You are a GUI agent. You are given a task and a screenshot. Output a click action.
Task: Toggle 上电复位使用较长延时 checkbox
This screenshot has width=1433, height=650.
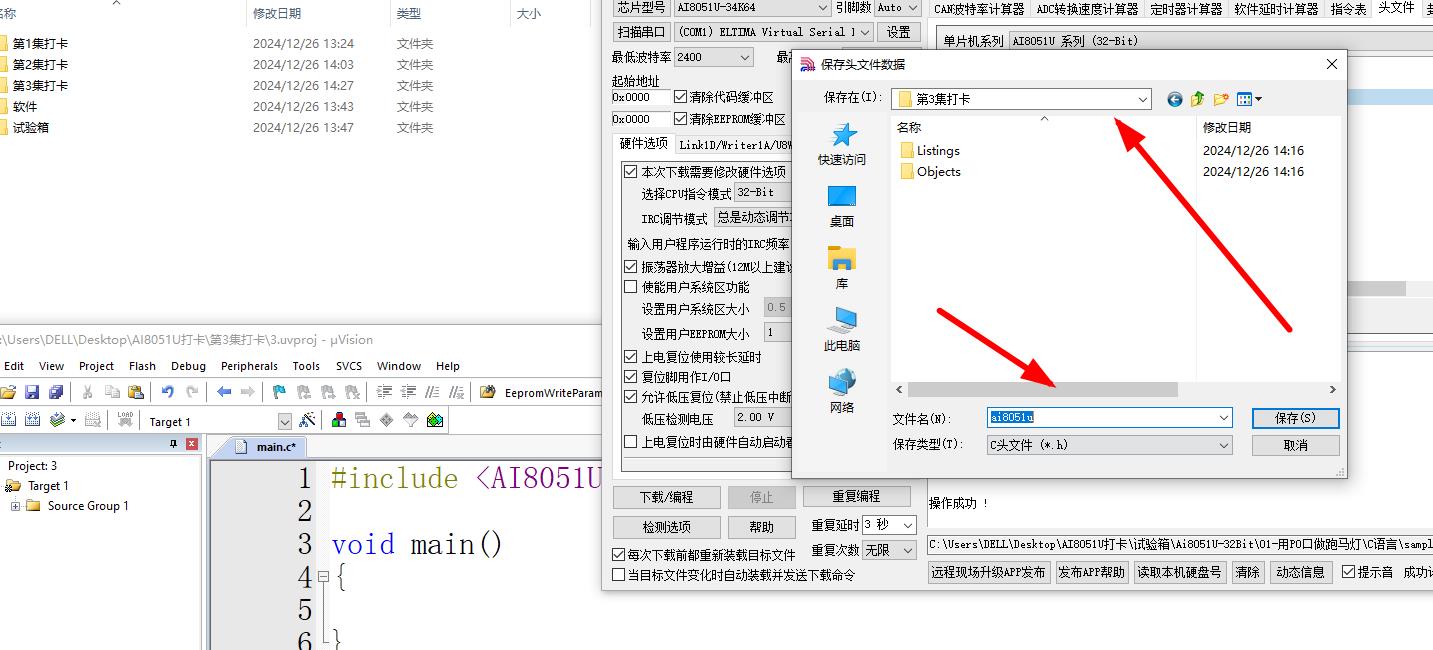click(631, 357)
